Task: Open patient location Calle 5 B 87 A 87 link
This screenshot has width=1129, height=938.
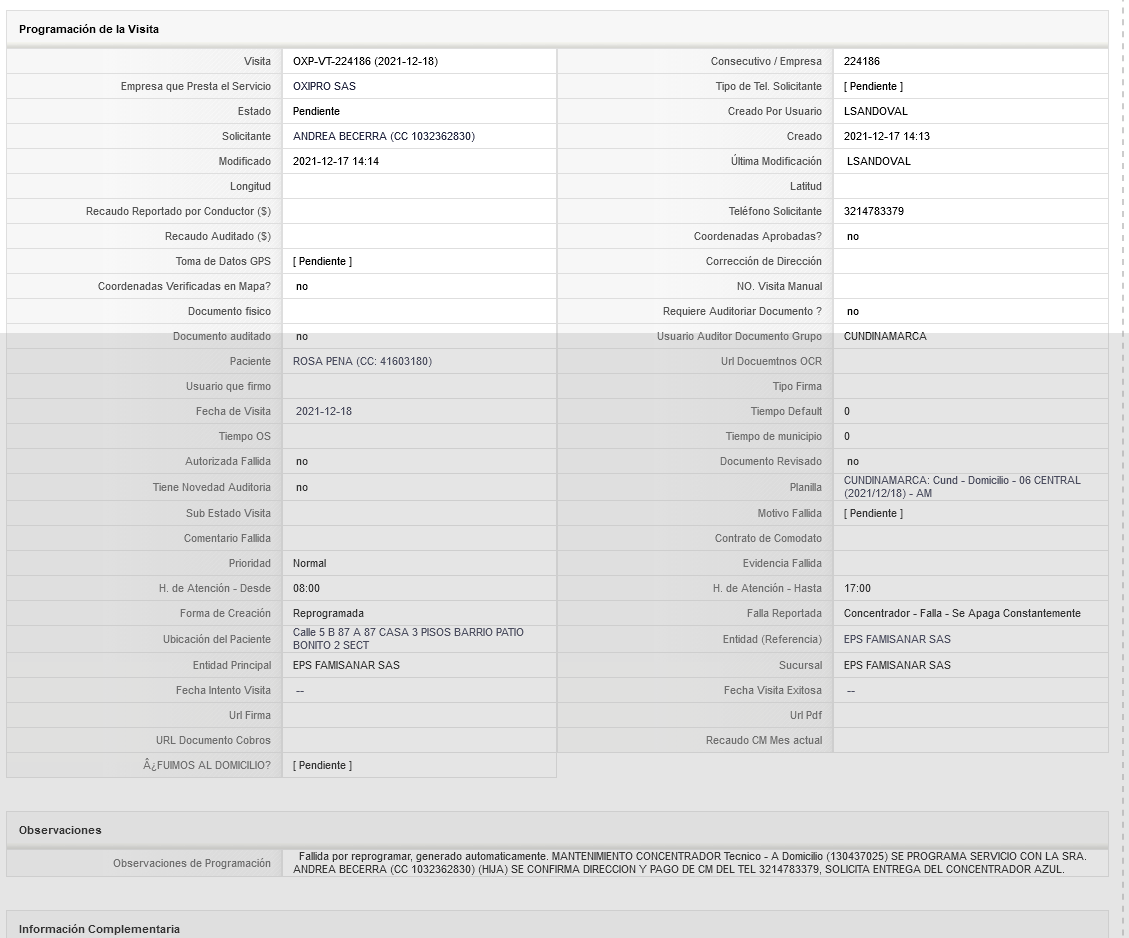Action: click(x=408, y=639)
